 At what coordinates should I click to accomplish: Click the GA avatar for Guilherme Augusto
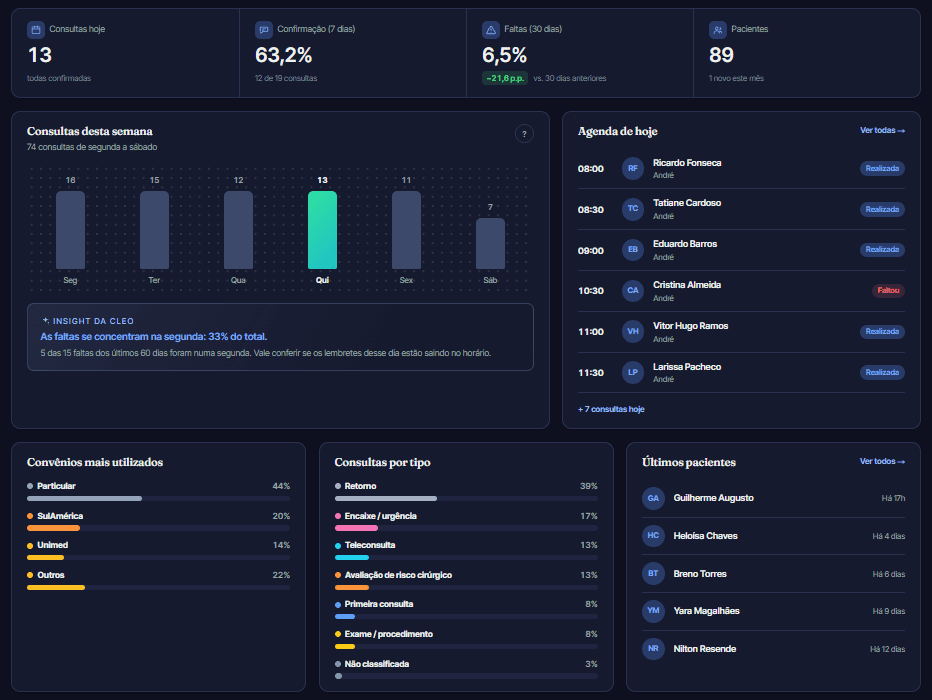[653, 498]
